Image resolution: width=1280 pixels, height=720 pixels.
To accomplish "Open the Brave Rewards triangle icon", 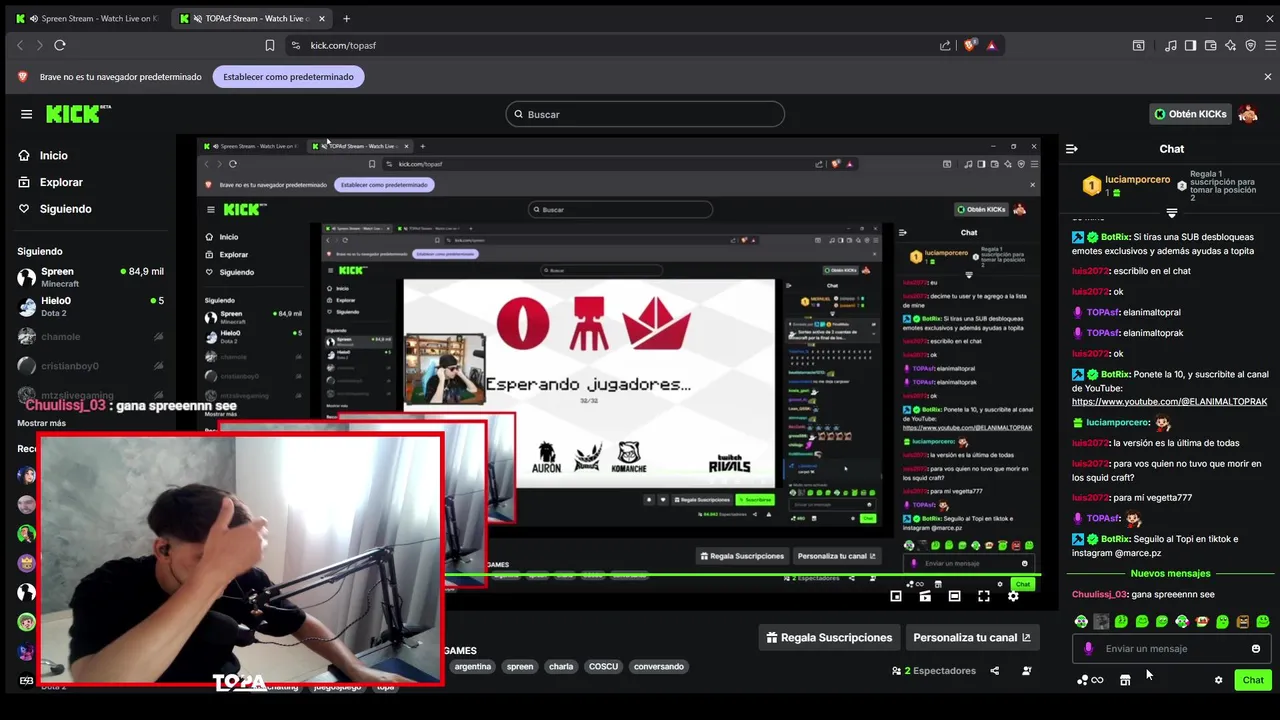I will pos(991,45).
